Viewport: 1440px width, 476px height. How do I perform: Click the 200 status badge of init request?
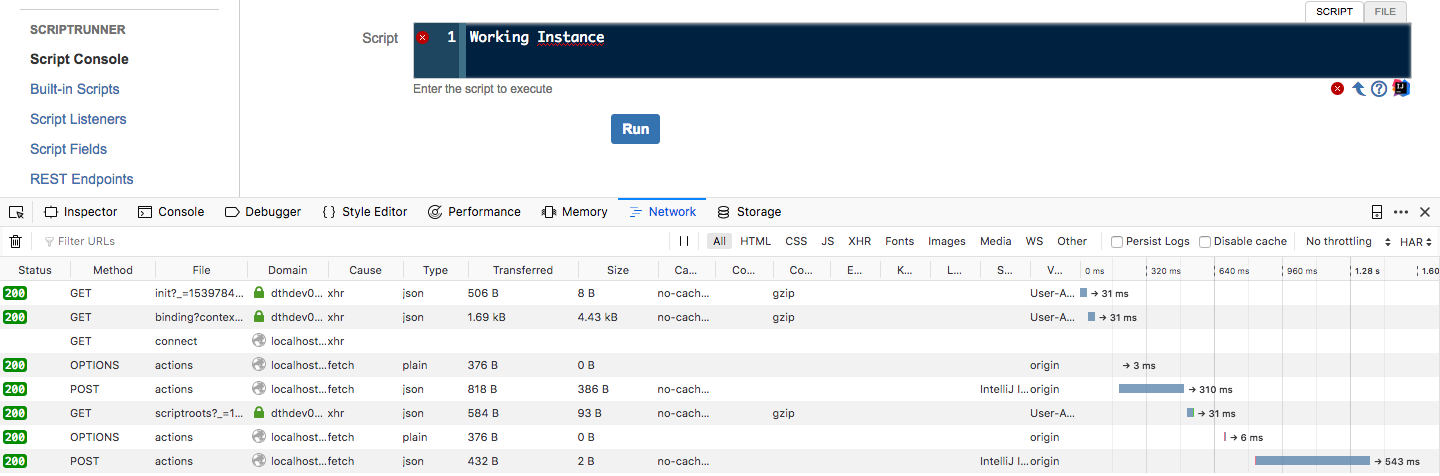tap(15, 293)
